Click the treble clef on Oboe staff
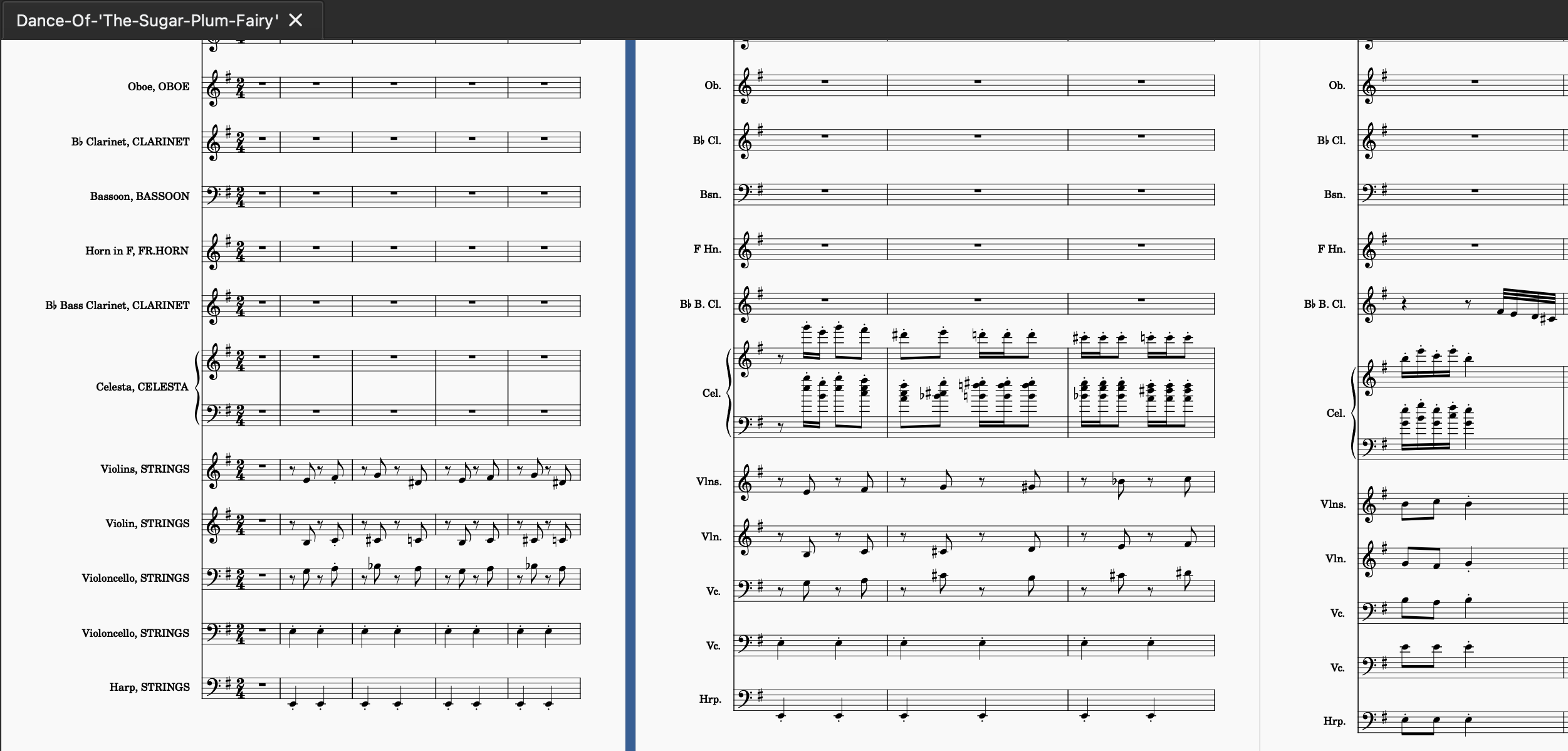The width and height of the screenshot is (1568, 751). [x=213, y=87]
